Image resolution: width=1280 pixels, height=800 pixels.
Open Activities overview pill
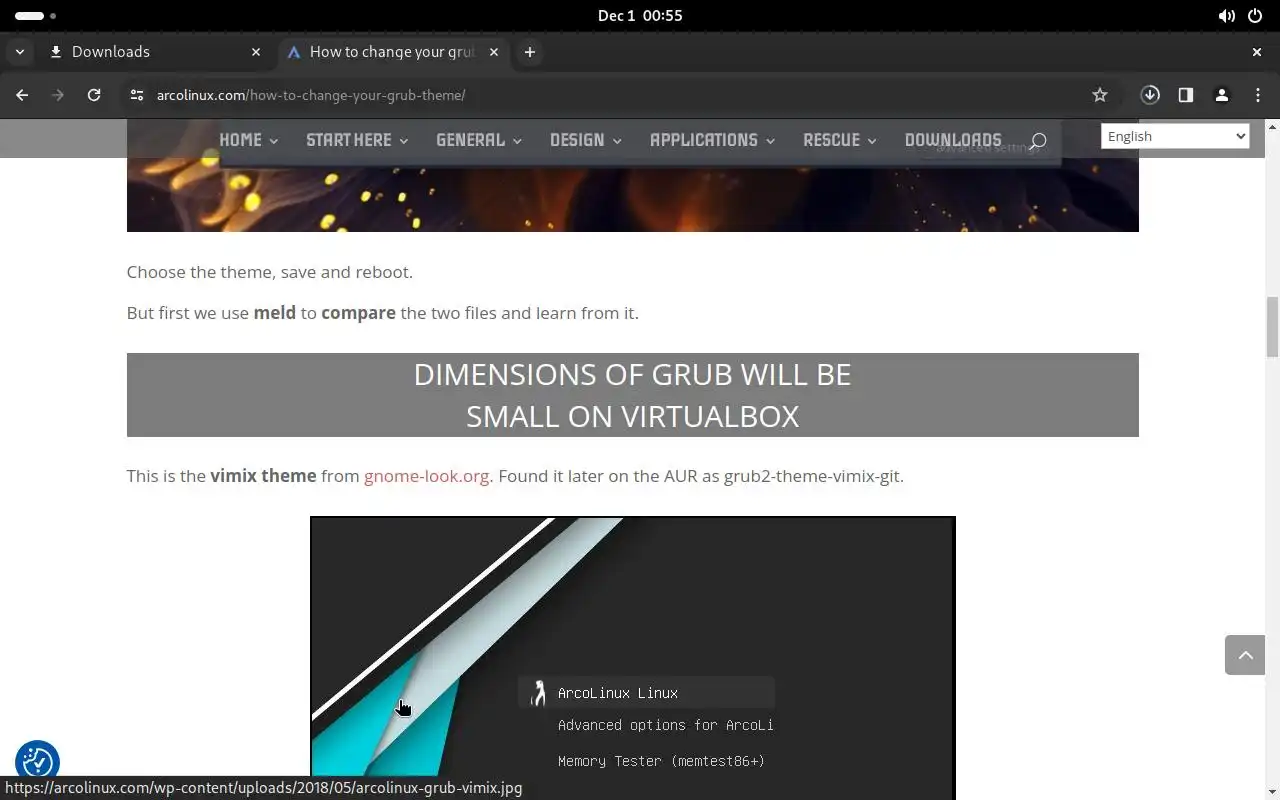pyautogui.click(x=35, y=16)
